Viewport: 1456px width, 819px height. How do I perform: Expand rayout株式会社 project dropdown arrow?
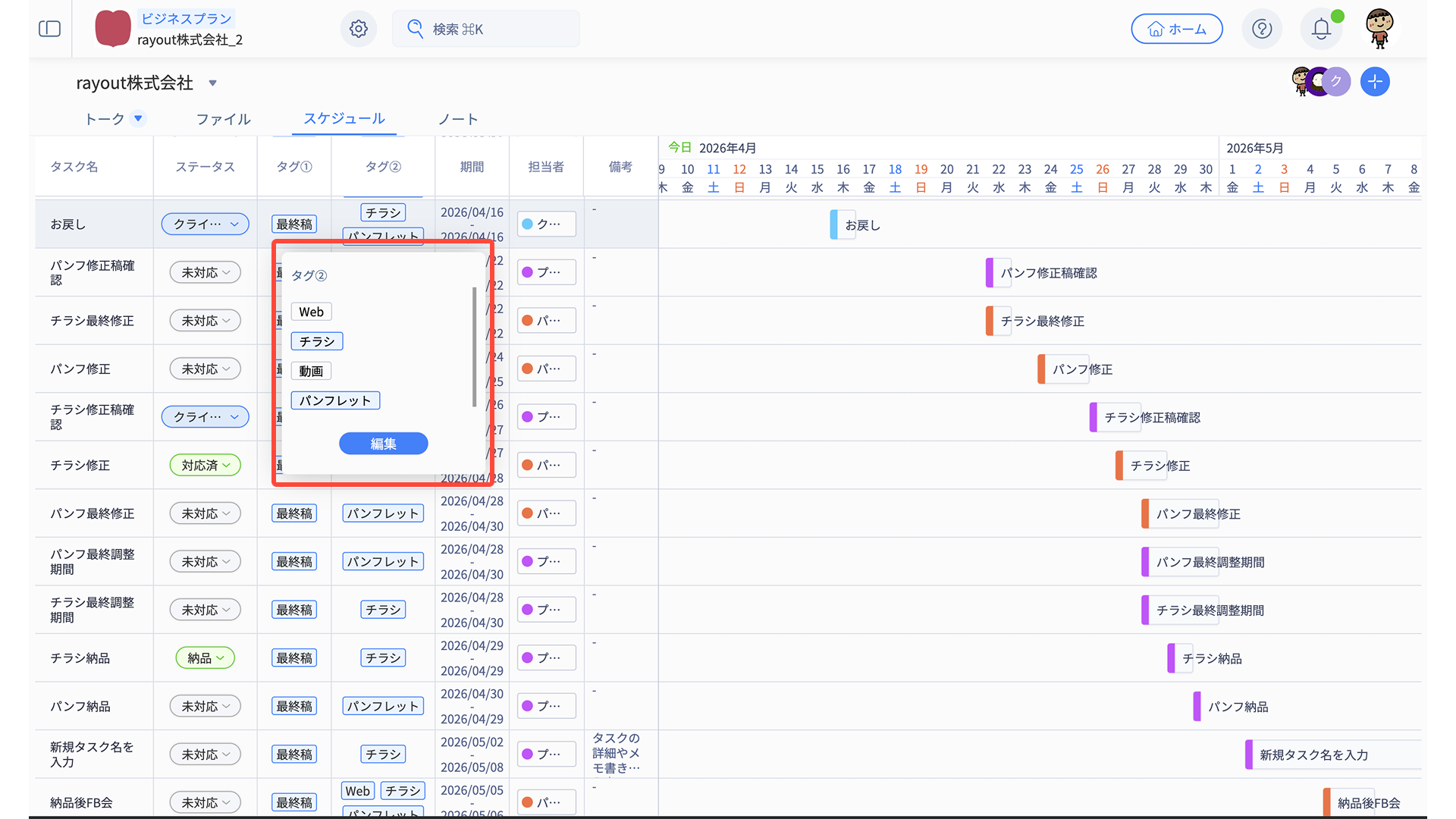tap(212, 83)
